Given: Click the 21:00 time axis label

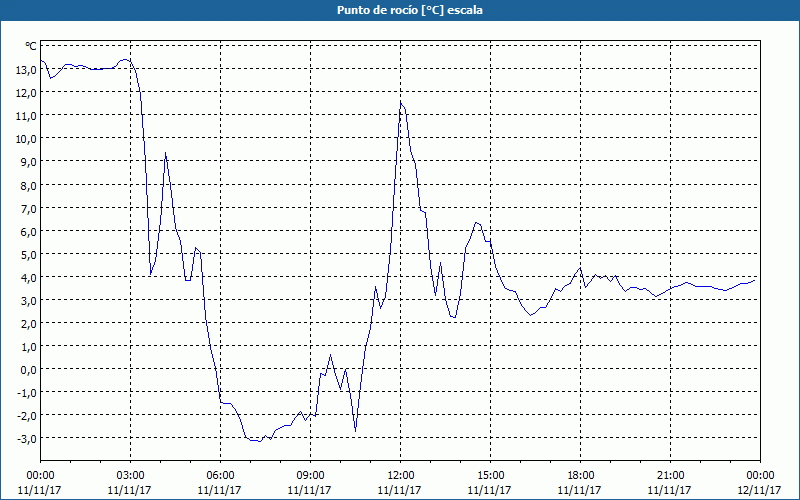Looking at the screenshot, I should [670, 476].
